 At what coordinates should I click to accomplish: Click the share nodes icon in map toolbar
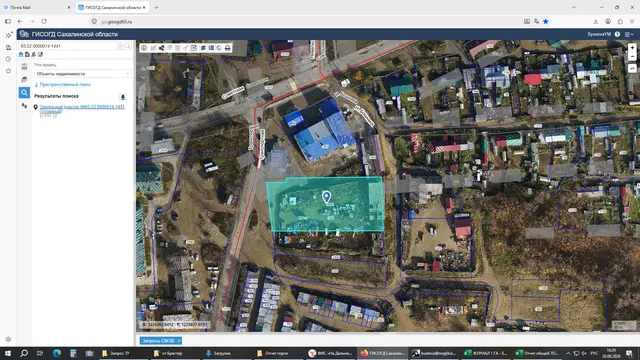[x=161, y=48]
